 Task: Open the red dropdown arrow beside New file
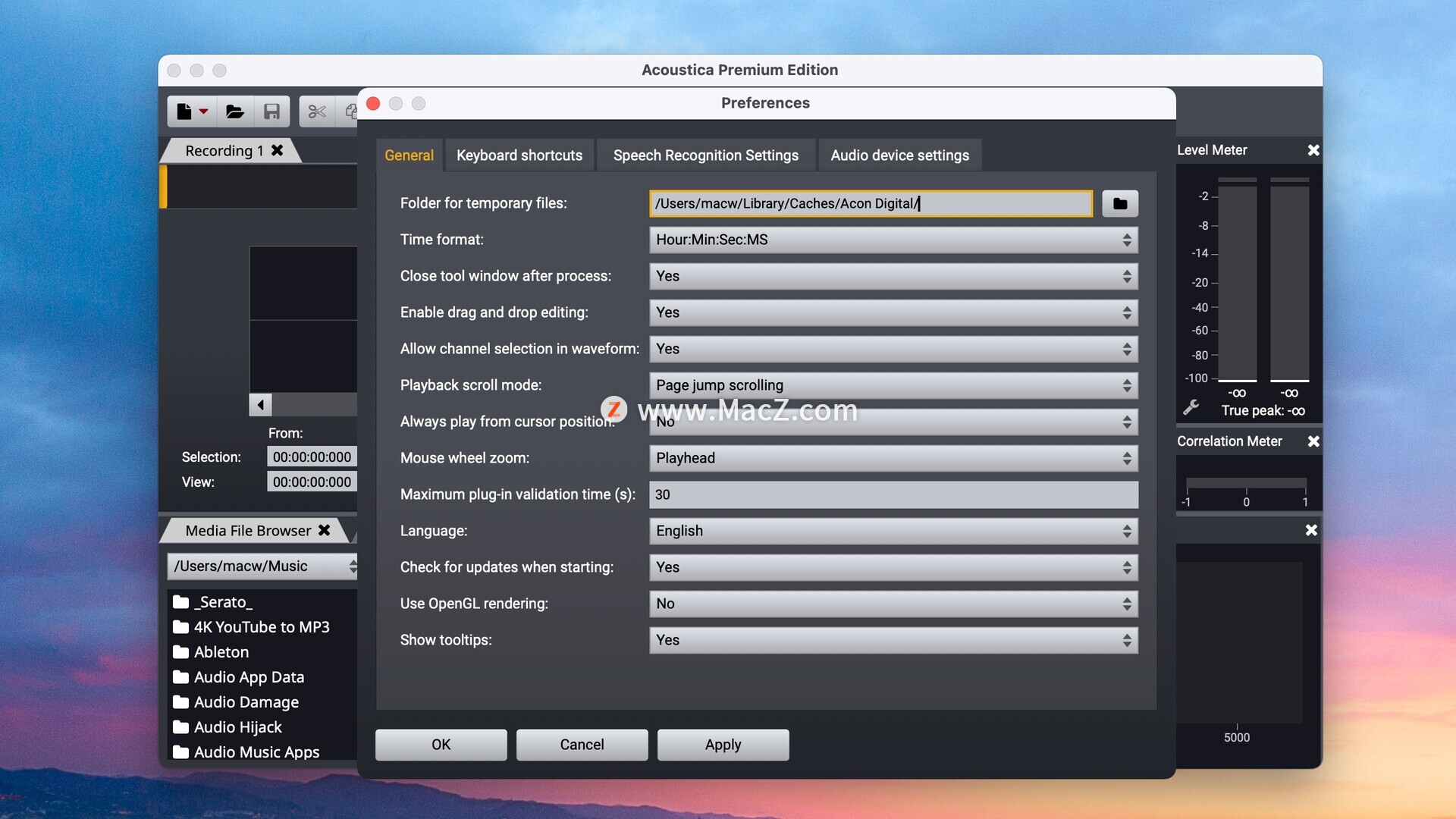[203, 111]
